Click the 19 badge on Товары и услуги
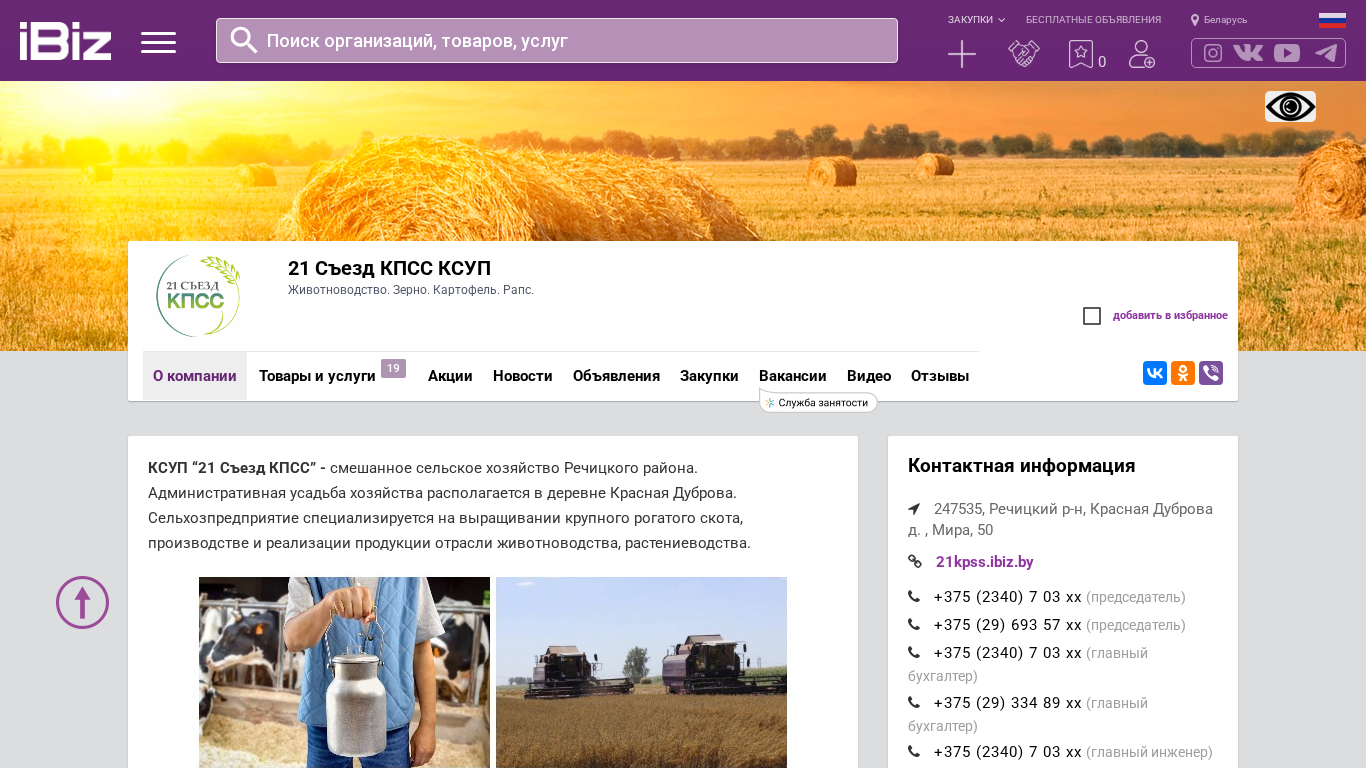 [x=393, y=368]
